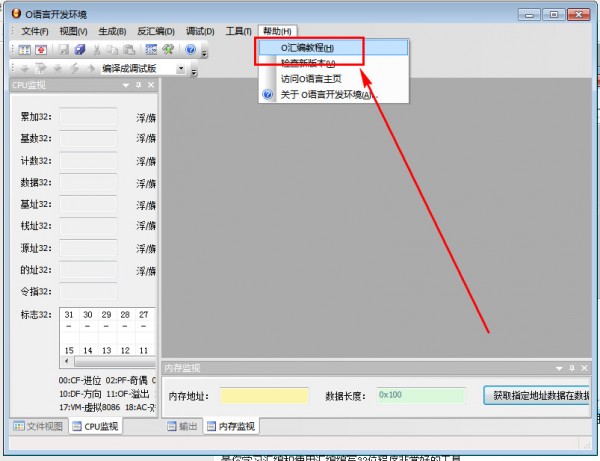Choose O汇编教程(H) from the help menu
The image size is (600, 461).
click(333, 48)
